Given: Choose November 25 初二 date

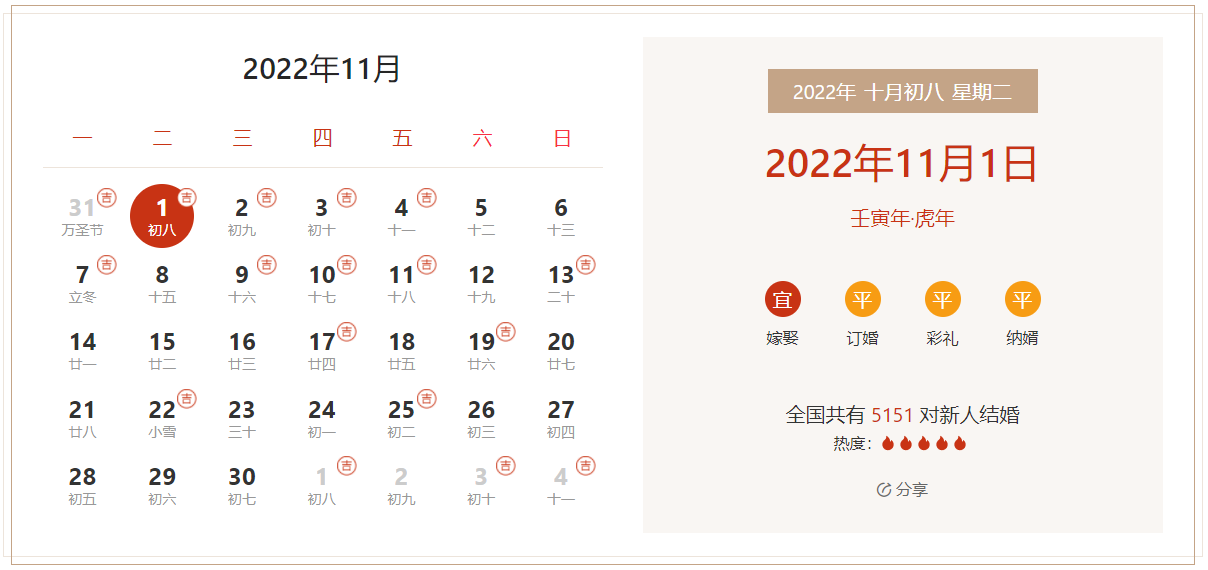Looking at the screenshot, I should [402, 418].
